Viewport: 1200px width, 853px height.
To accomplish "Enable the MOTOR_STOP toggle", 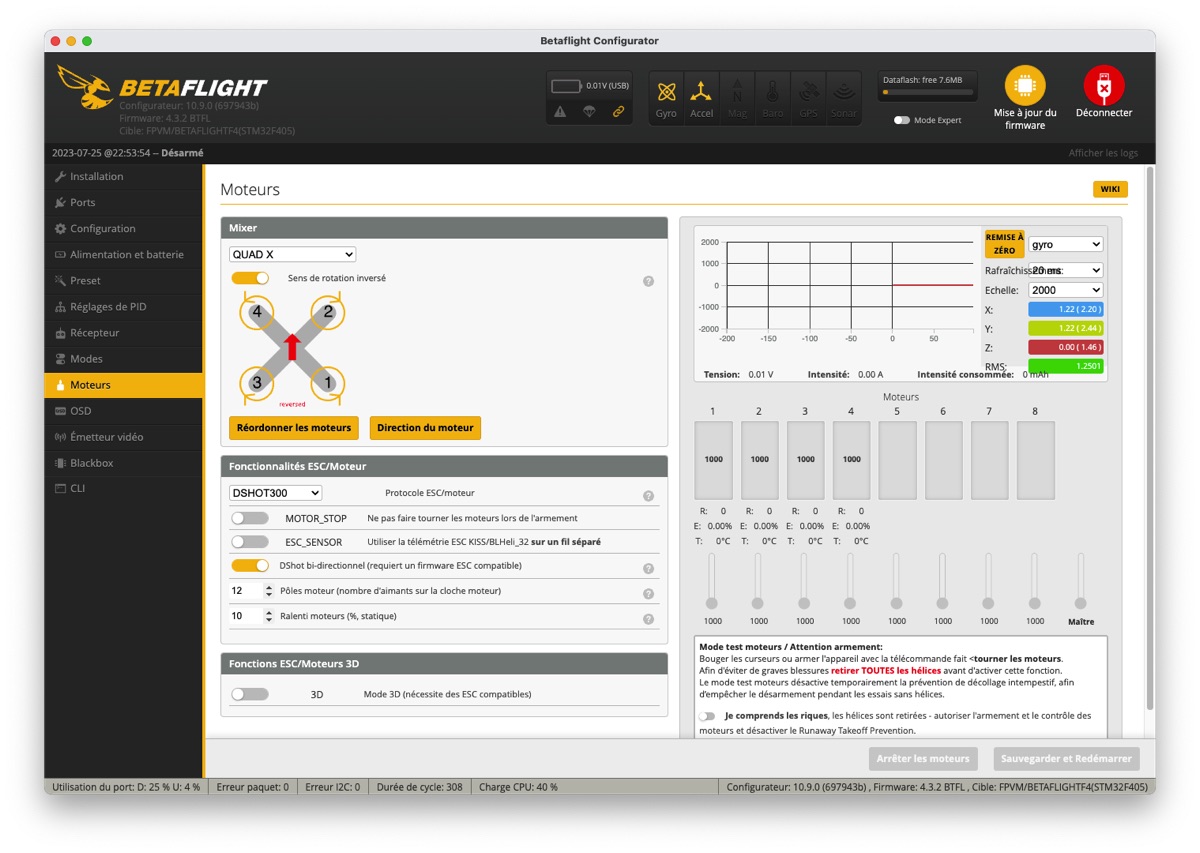I will (250, 518).
